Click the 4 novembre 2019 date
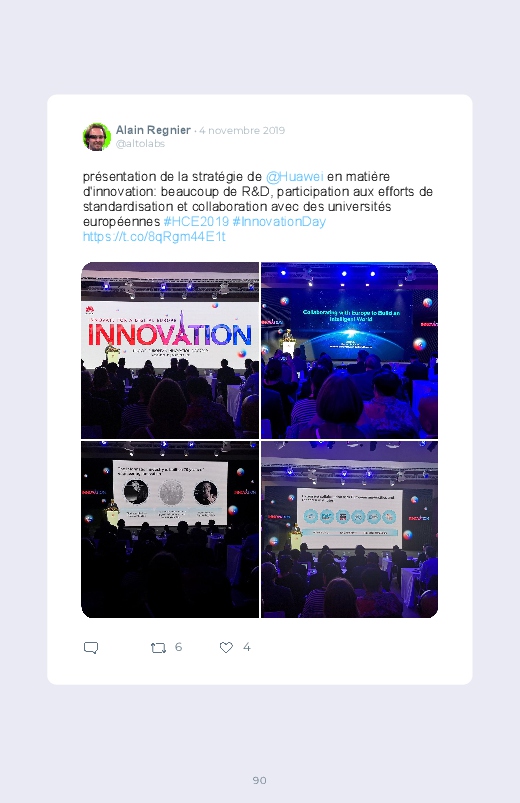This screenshot has width=520, height=803. tap(242, 131)
